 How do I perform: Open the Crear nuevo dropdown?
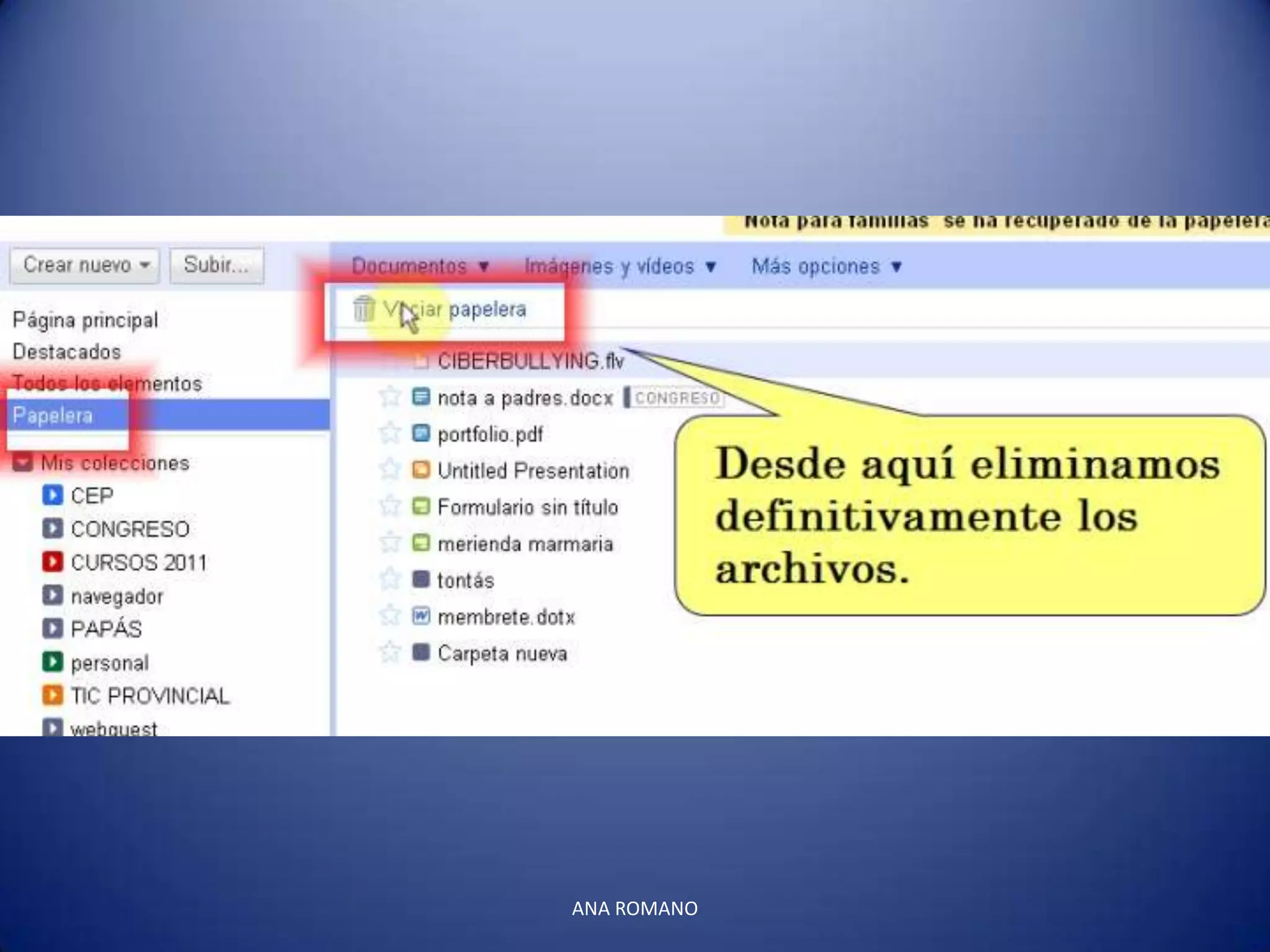pyautogui.click(x=85, y=265)
